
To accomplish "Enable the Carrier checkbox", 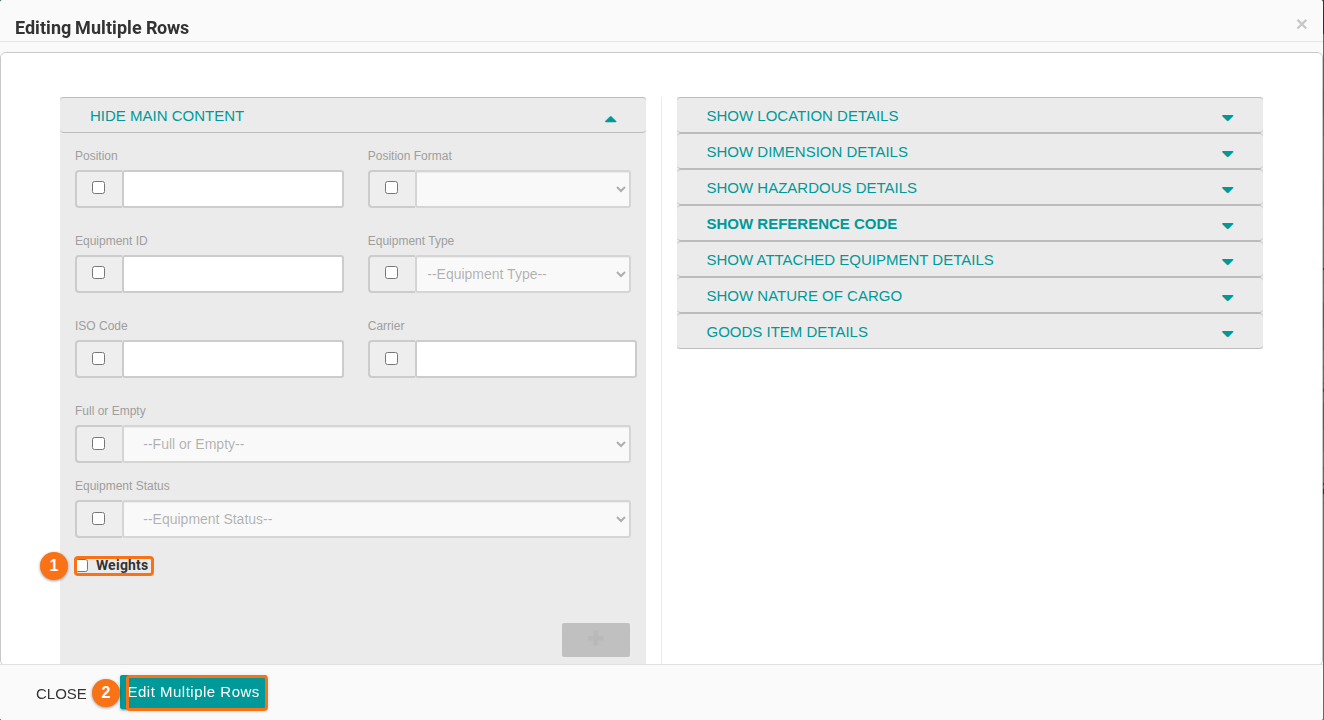I will pyautogui.click(x=391, y=358).
